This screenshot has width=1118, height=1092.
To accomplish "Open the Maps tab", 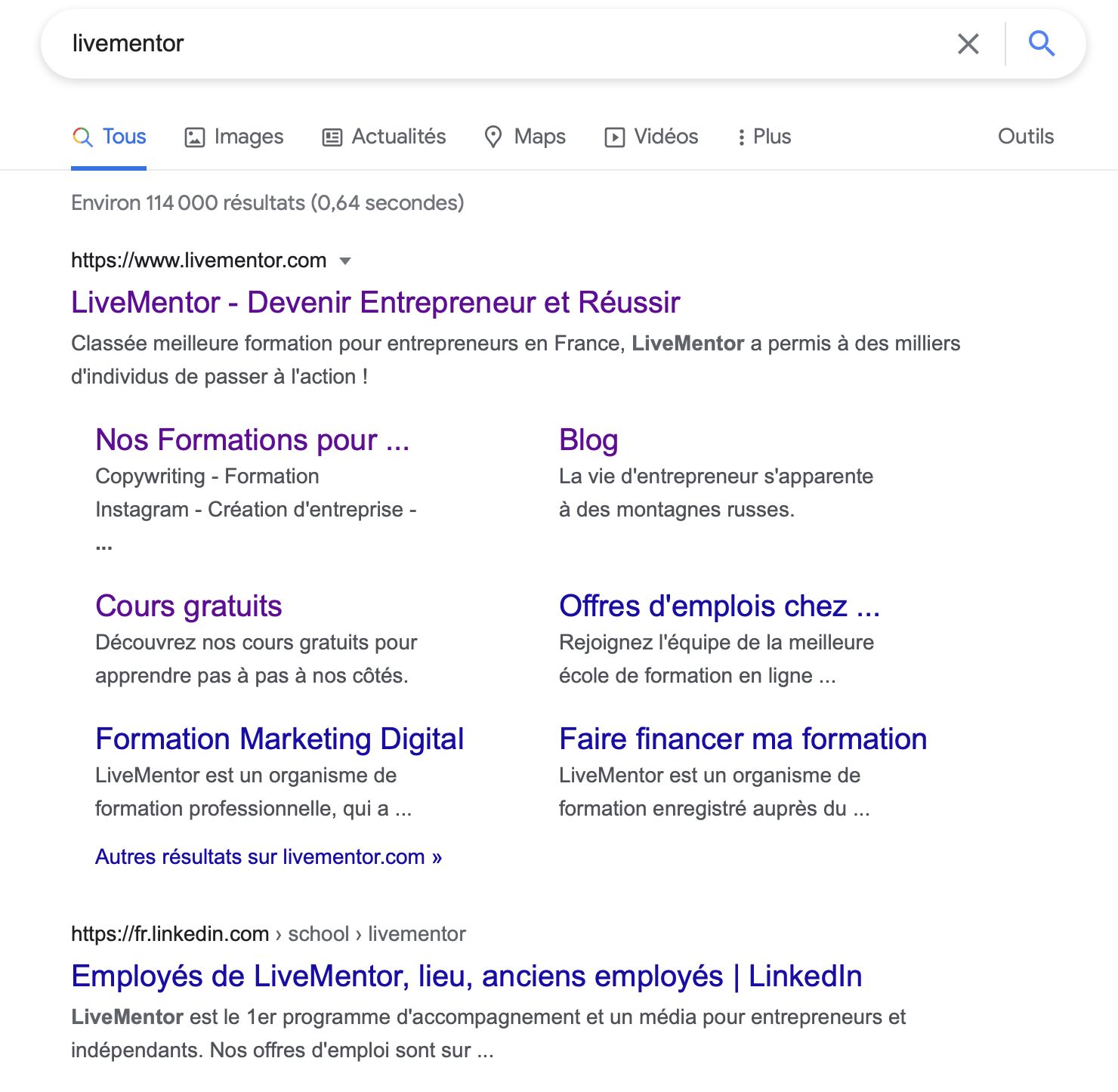I will (525, 137).
